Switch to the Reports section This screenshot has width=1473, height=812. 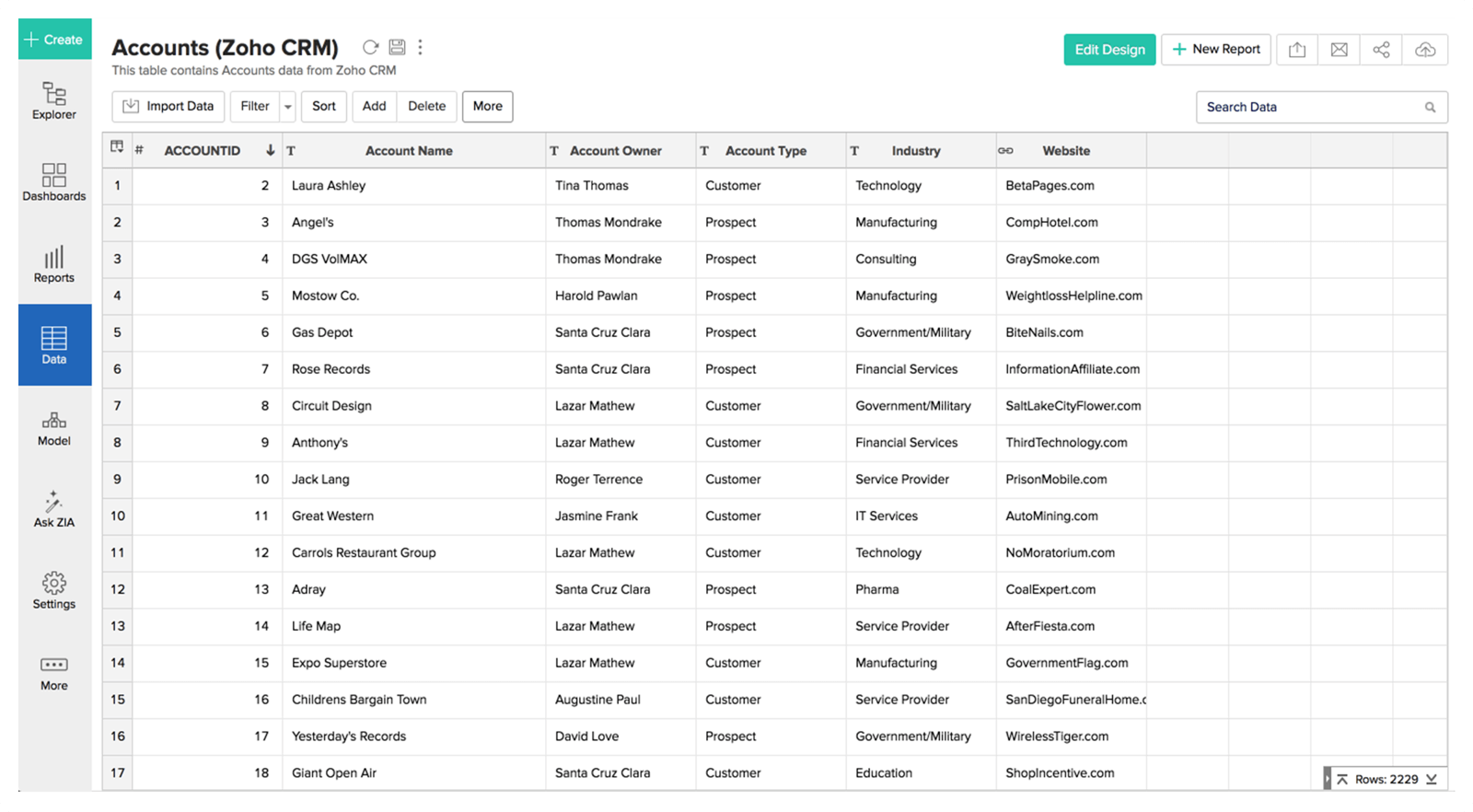[x=54, y=264]
